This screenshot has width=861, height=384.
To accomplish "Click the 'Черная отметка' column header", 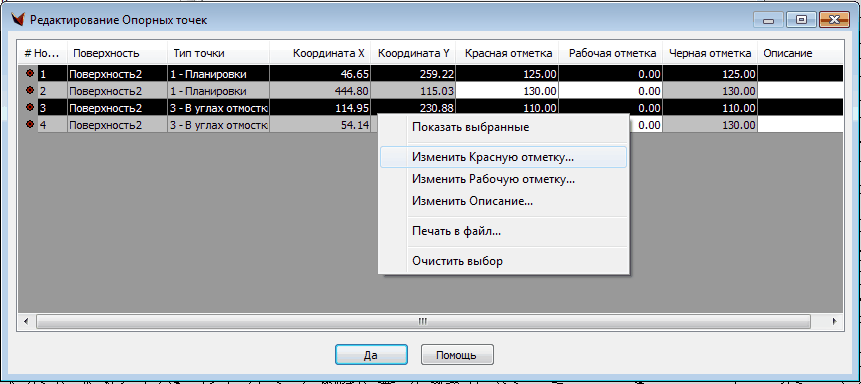I will pyautogui.click(x=709, y=53).
